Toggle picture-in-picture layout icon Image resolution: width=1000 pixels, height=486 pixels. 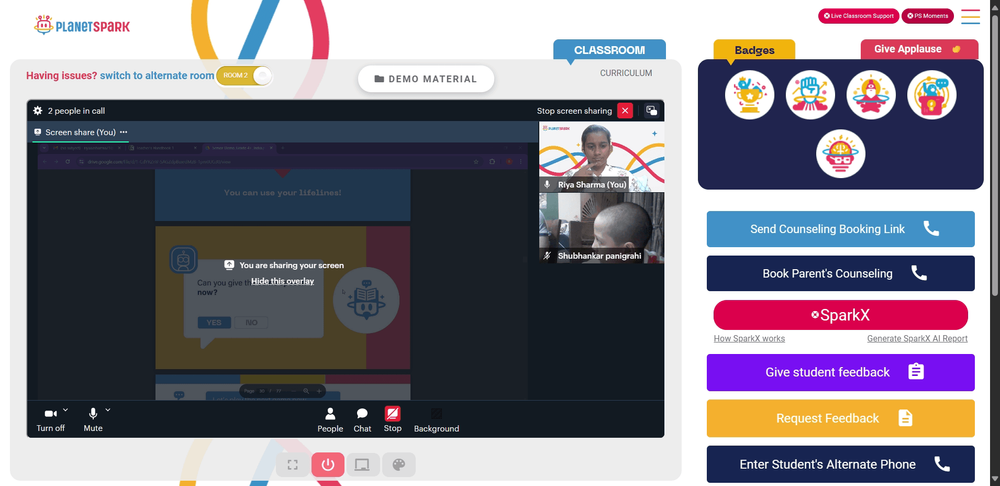651,110
